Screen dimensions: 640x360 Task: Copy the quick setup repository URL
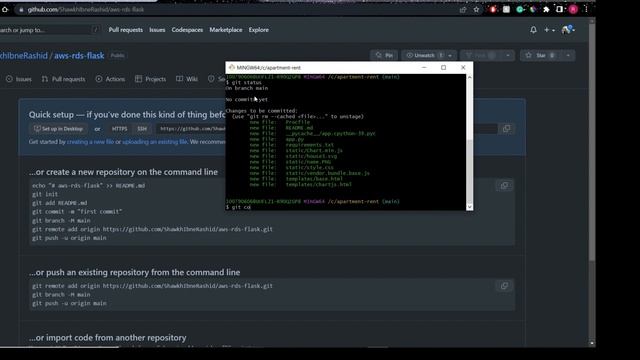click(x=507, y=129)
